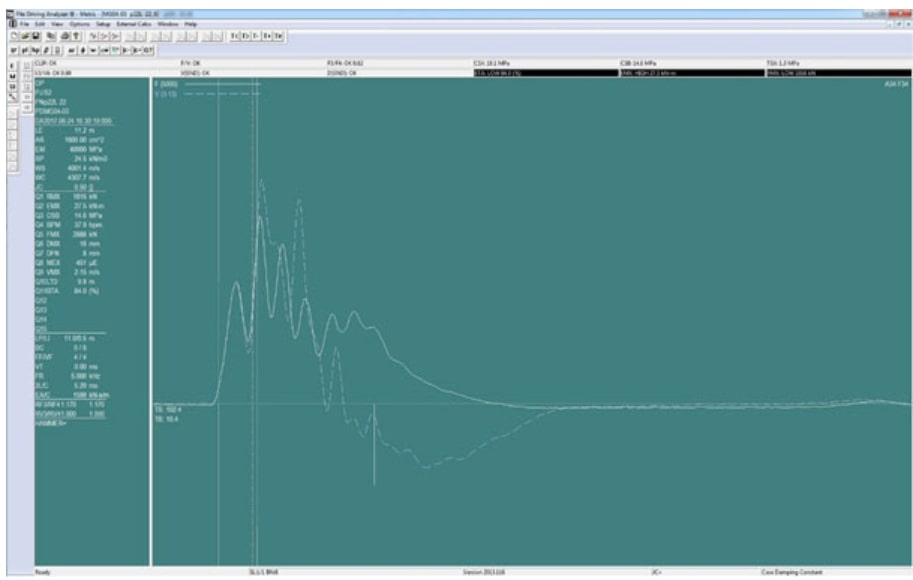
Task: Click the LE pile length value
Action: click(x=84, y=130)
